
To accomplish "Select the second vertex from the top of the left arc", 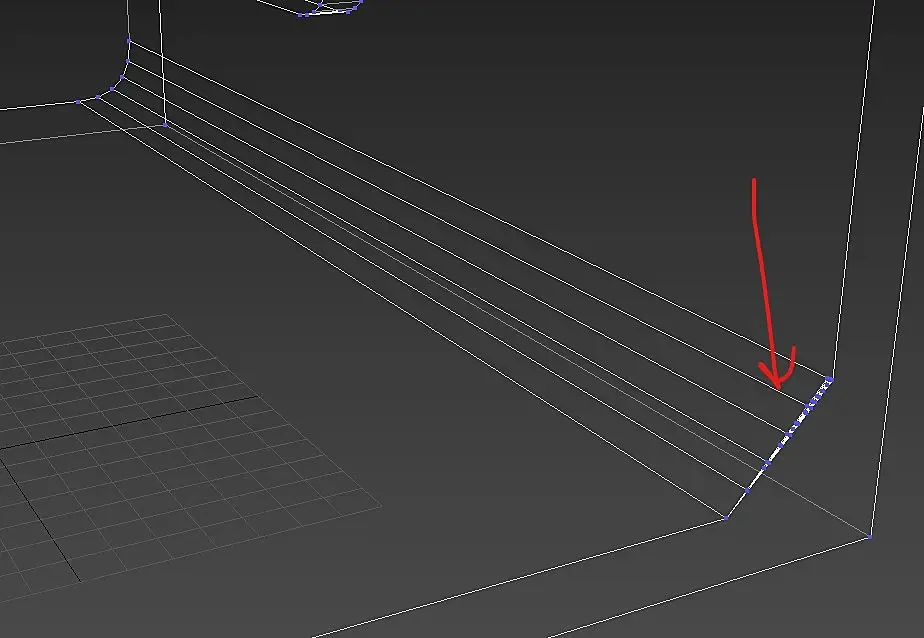I will (x=127, y=61).
